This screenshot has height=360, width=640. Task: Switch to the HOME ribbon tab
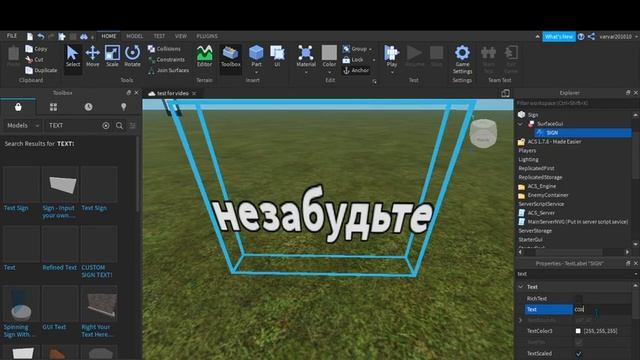coord(109,36)
